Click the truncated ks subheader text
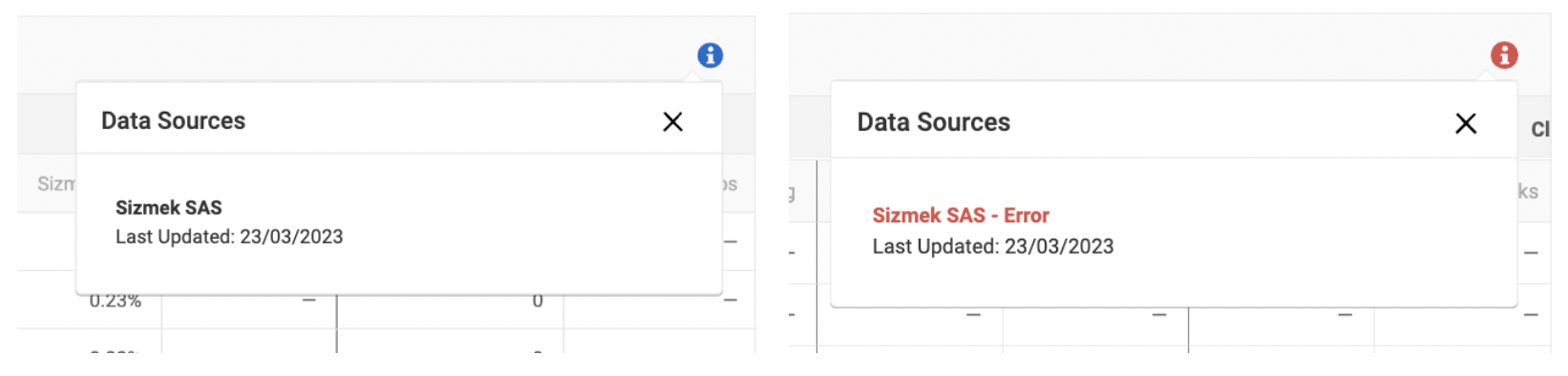This screenshot has height=376, width=1568. coord(1528,191)
